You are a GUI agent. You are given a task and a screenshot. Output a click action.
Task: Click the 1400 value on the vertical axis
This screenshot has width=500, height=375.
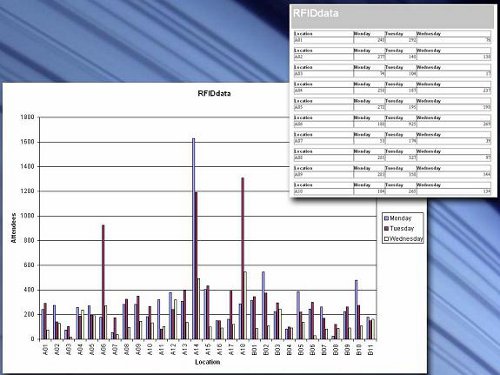[27, 167]
